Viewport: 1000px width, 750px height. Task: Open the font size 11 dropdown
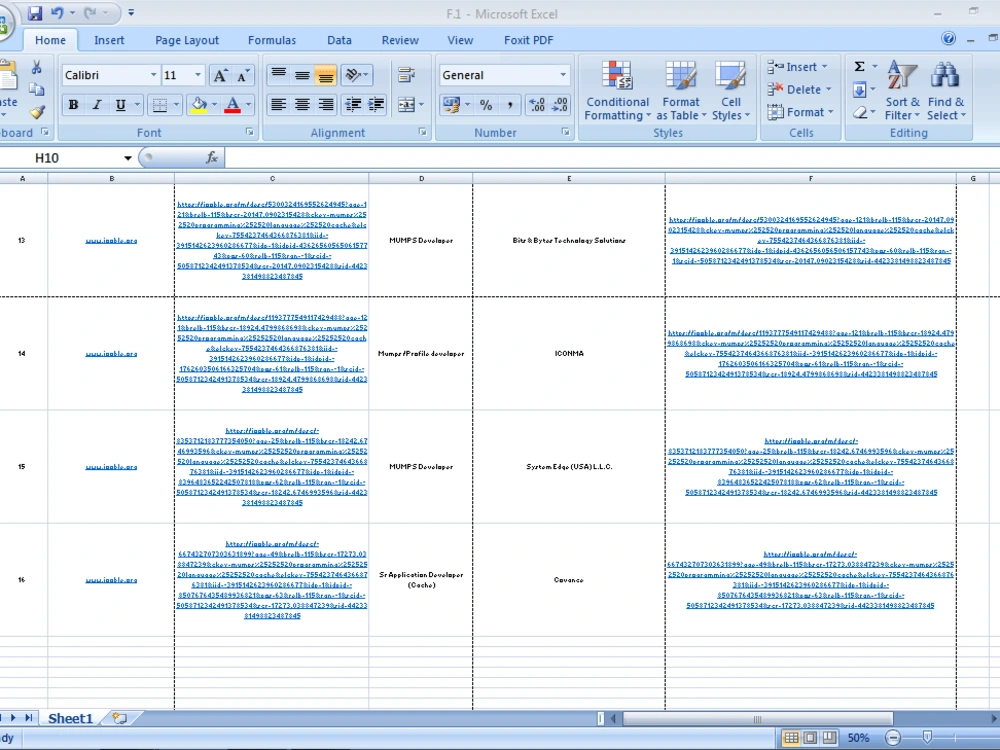(x=198, y=75)
